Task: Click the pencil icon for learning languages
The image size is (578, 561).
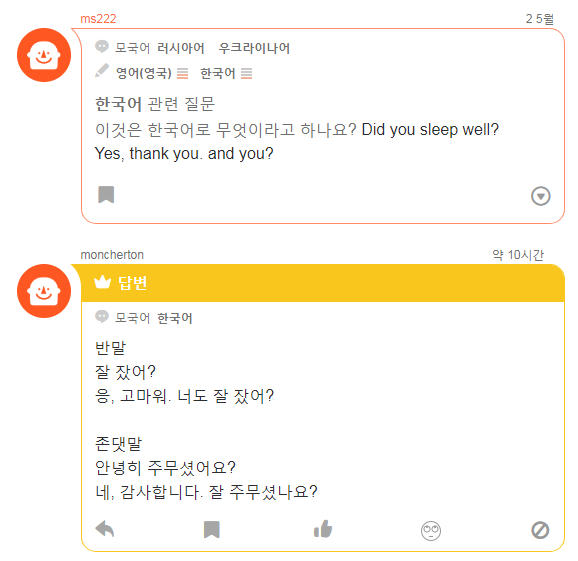Action: click(x=102, y=71)
